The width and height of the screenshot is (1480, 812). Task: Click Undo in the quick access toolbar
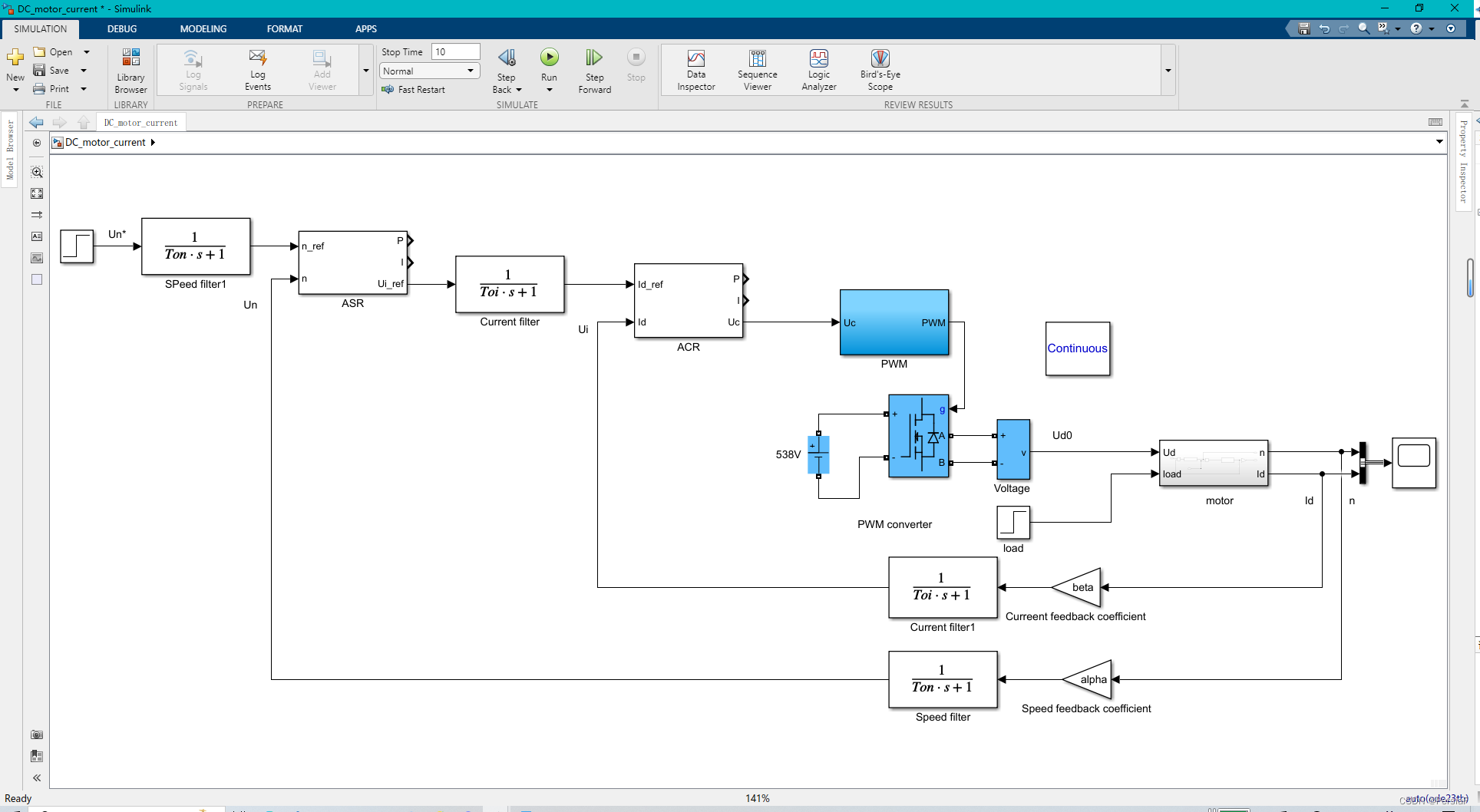pyautogui.click(x=1323, y=28)
